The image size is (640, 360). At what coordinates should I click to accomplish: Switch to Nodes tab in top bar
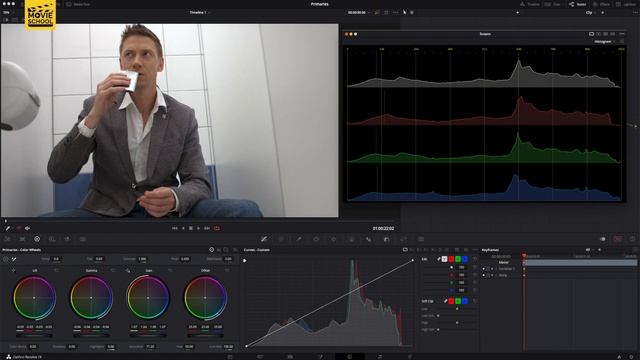(578, 4)
